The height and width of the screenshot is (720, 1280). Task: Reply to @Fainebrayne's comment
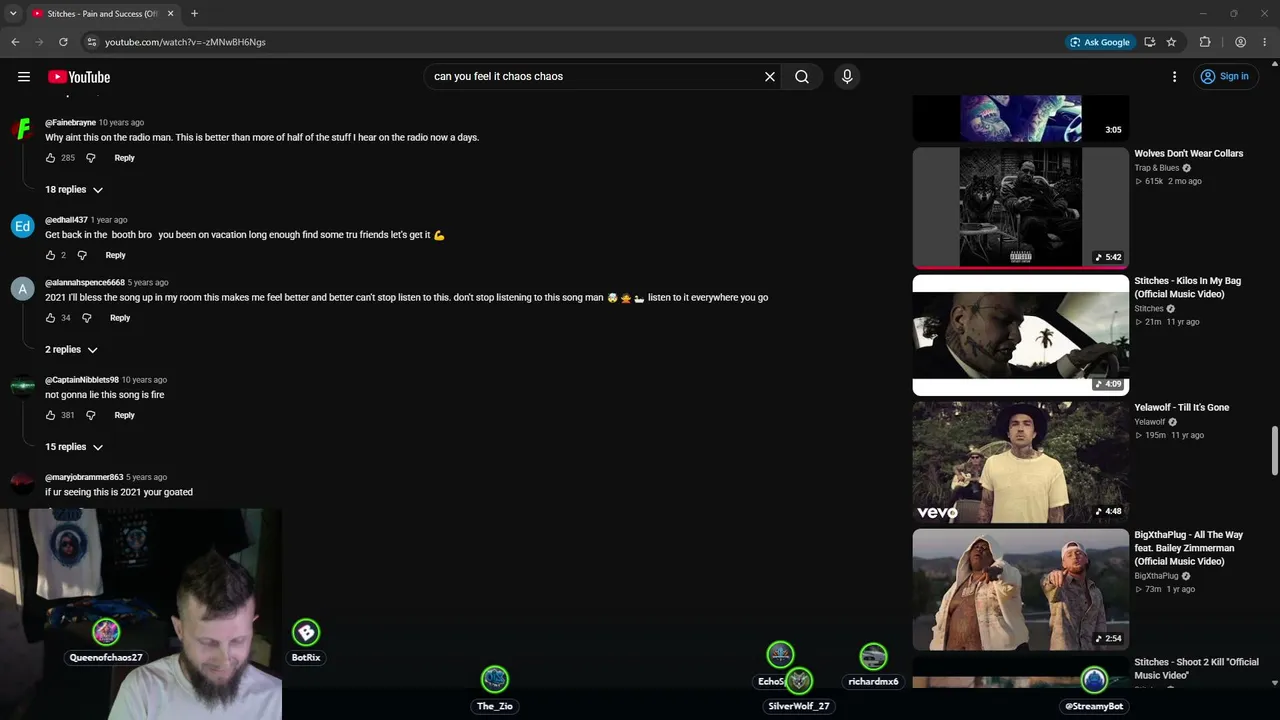click(124, 158)
